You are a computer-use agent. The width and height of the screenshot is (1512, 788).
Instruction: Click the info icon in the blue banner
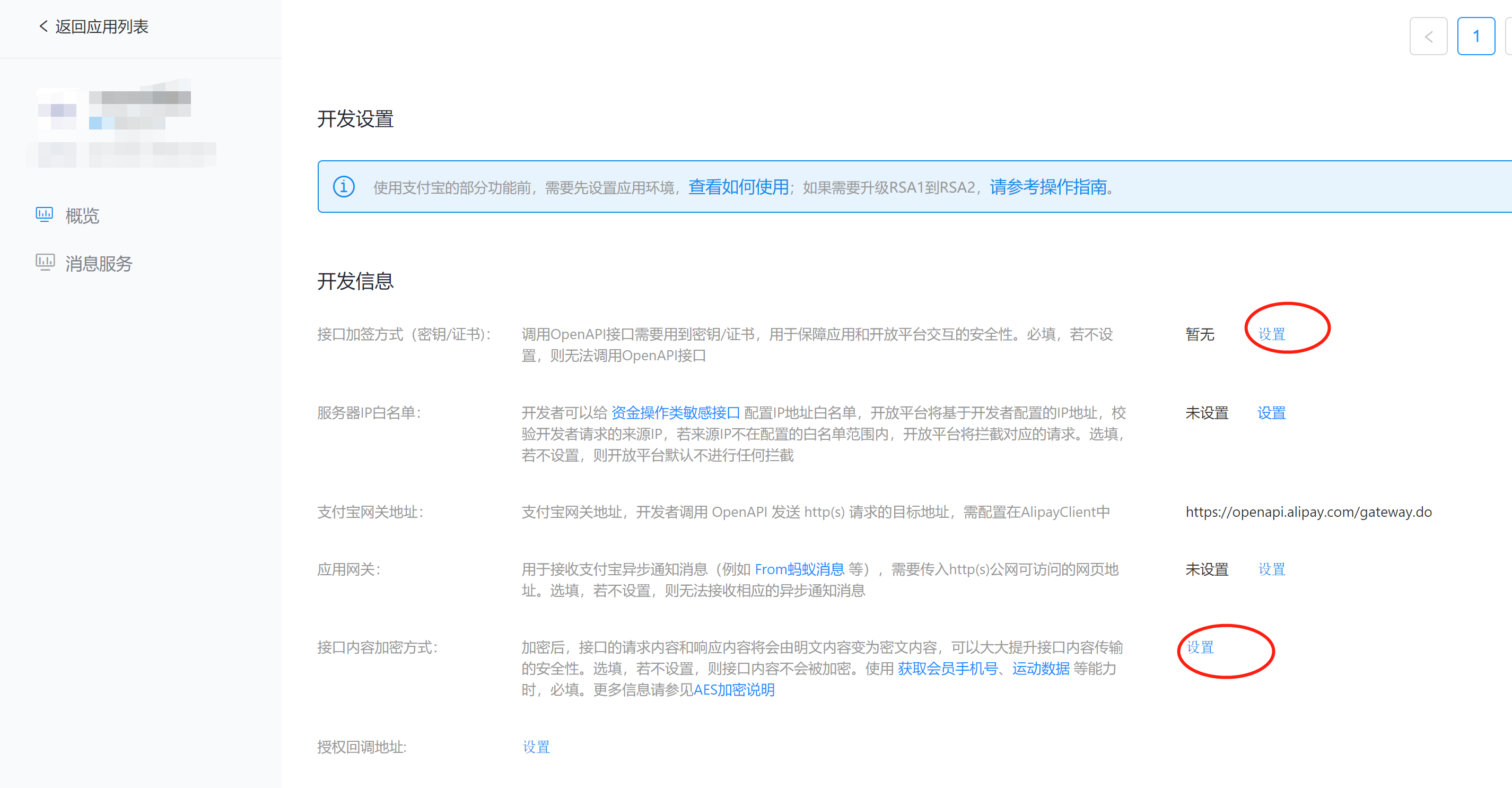click(343, 187)
